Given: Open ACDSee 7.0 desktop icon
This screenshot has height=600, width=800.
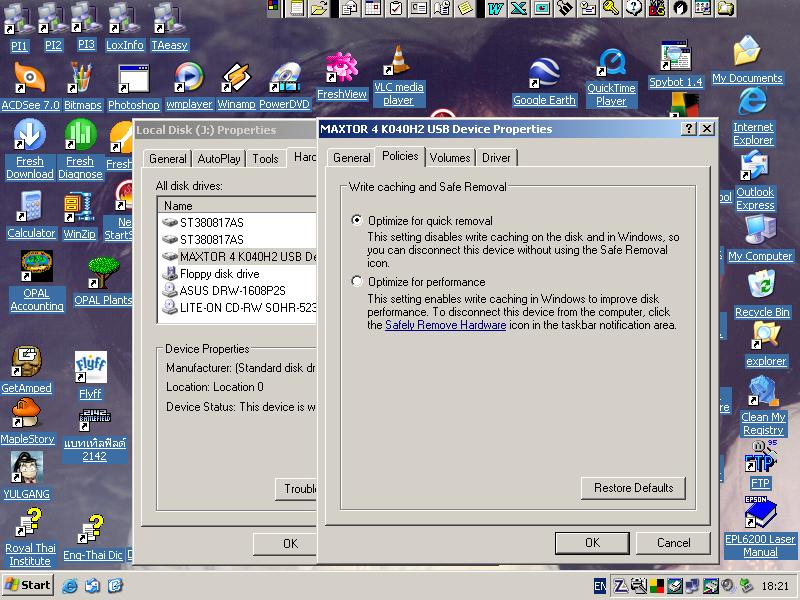Looking at the screenshot, I should click(x=30, y=80).
